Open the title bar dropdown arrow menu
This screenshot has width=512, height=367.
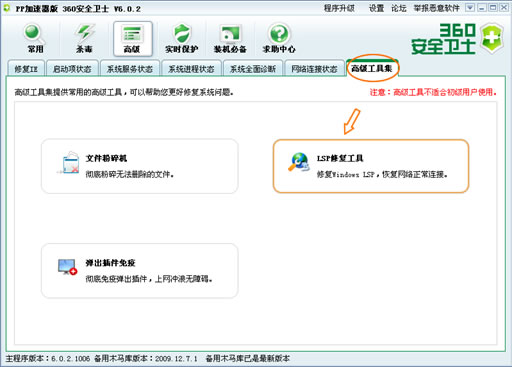coord(470,8)
